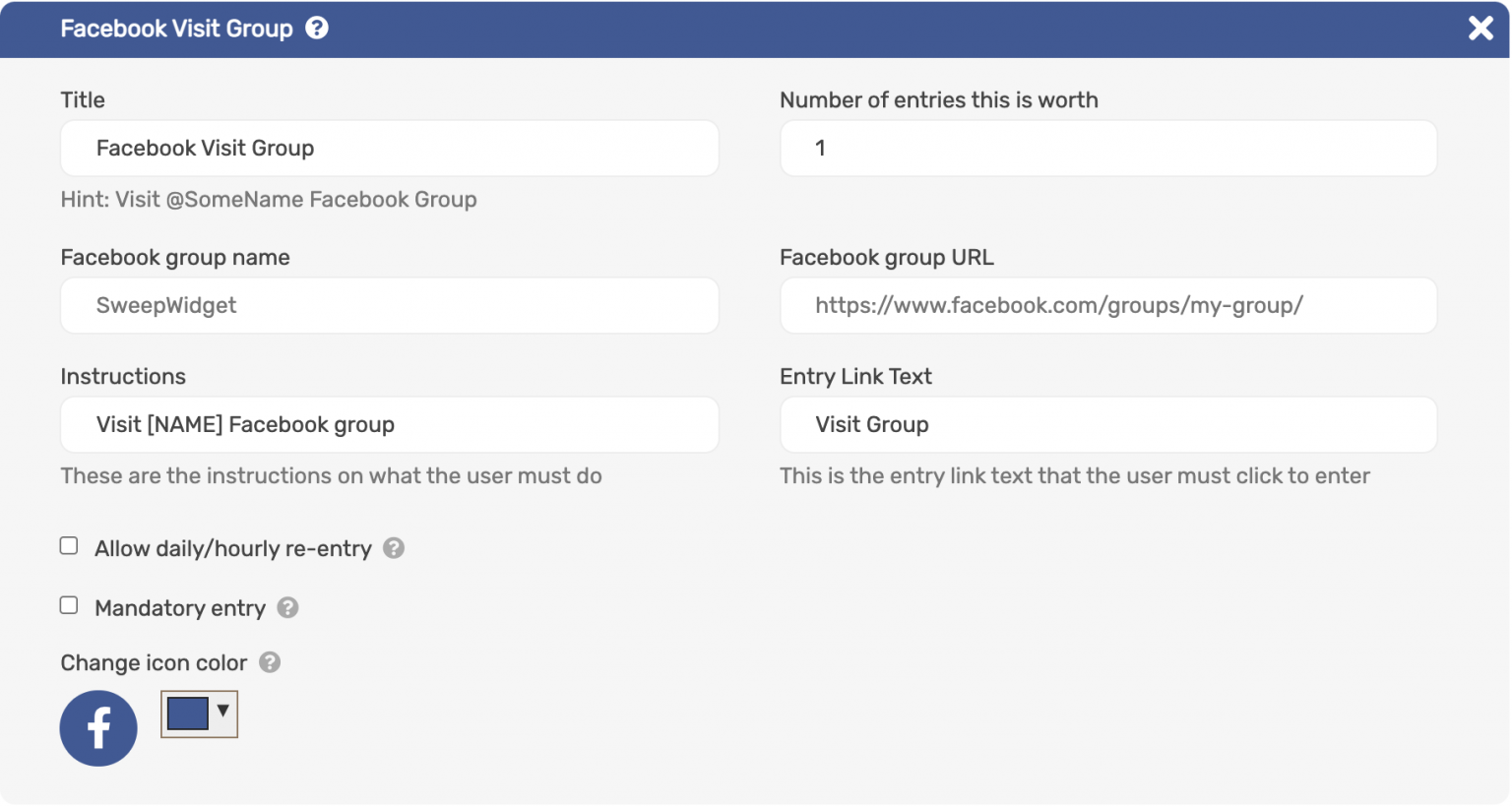Click the Instructions field hint text below the box
Viewport: 1512px width, 807px height.
click(331, 475)
